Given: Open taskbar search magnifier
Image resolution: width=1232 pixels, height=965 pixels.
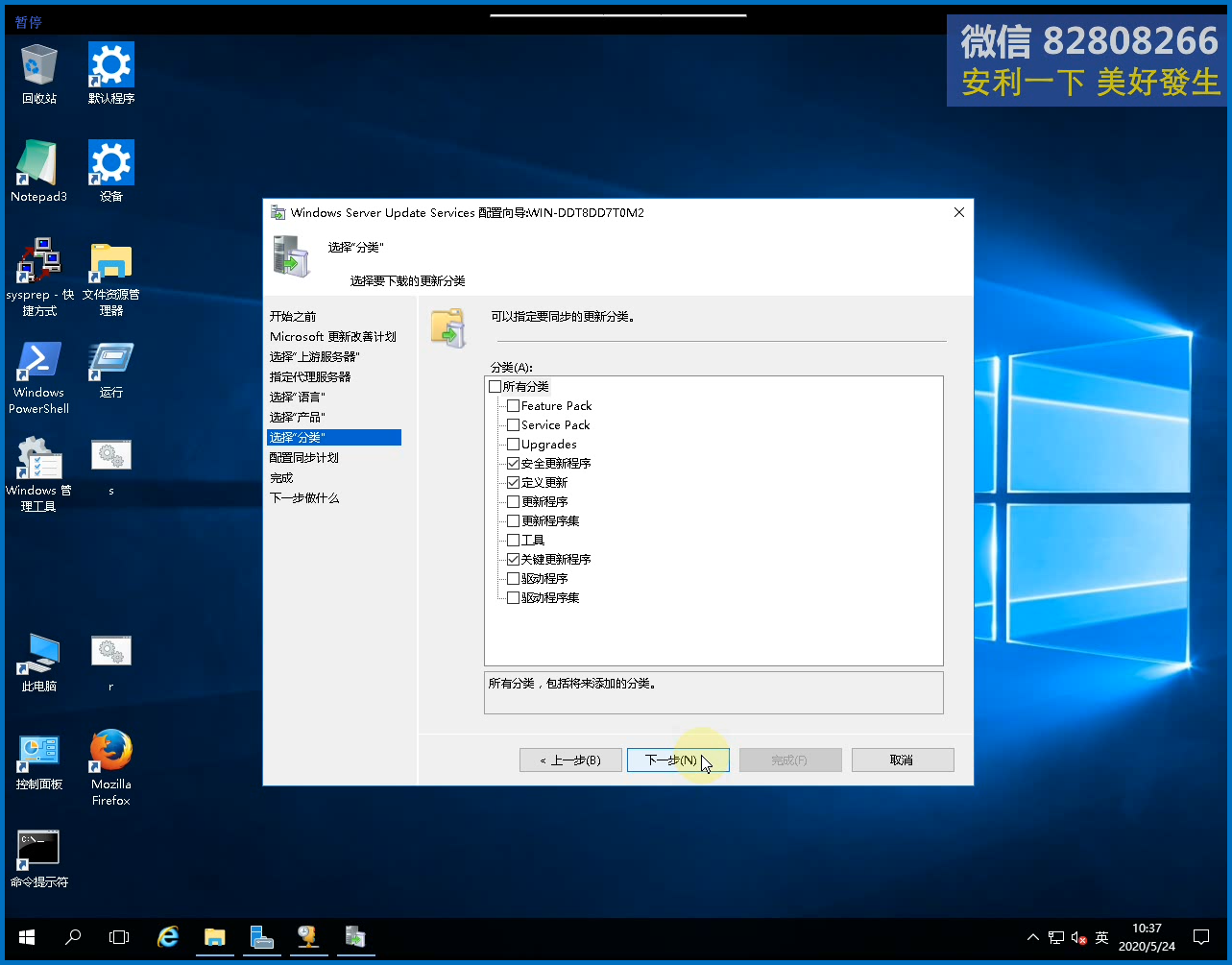Looking at the screenshot, I should tap(73, 937).
